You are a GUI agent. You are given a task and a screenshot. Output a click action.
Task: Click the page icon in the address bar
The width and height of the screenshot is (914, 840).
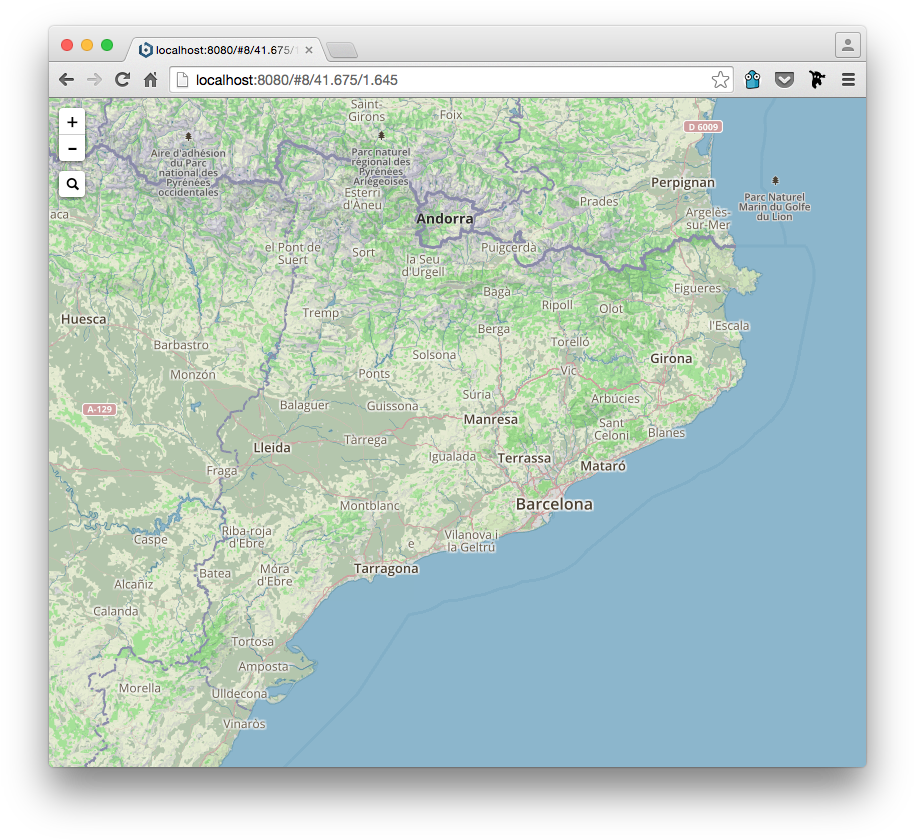182,78
